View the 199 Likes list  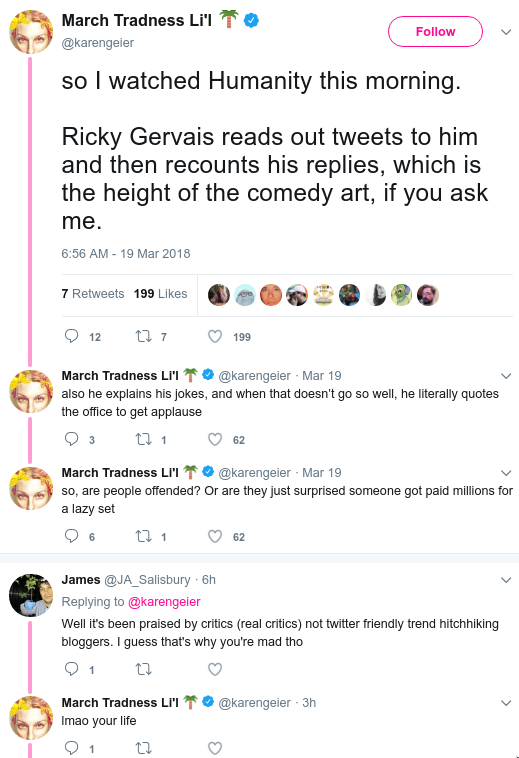160,293
